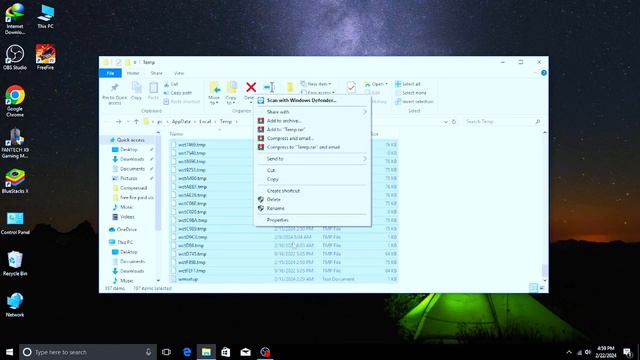Click the red X Delete ribbon icon
The width and height of the screenshot is (640, 360).
[x=251, y=87]
